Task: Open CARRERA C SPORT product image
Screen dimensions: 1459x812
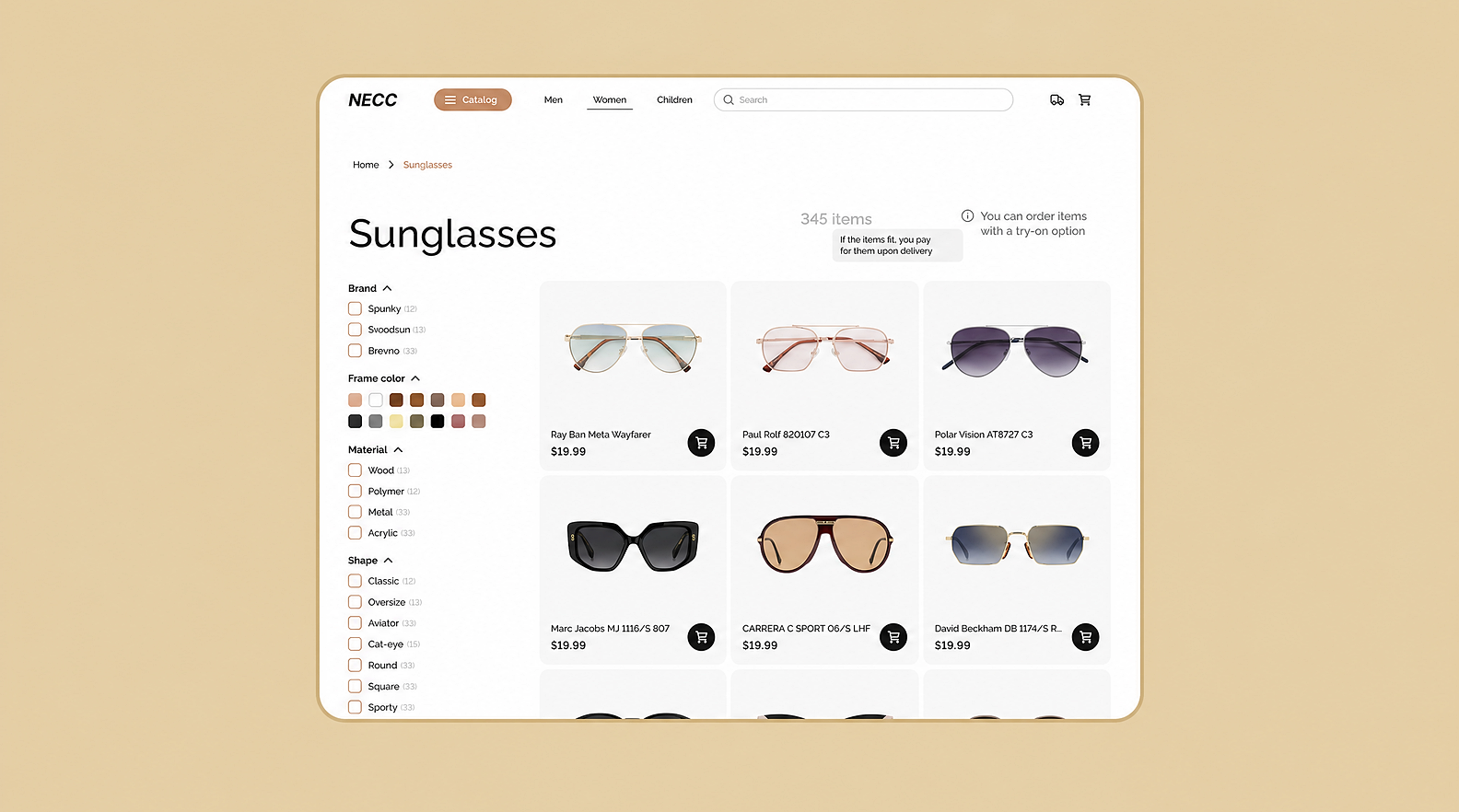Action: pos(825,544)
